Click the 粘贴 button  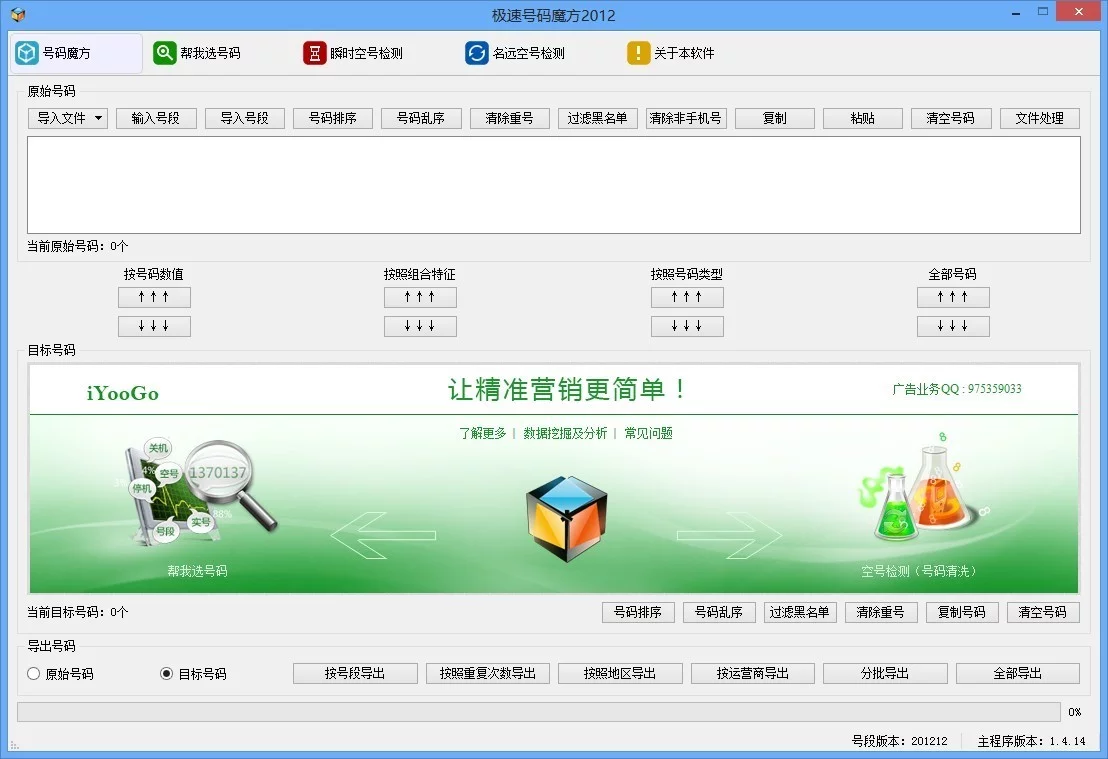click(x=863, y=118)
